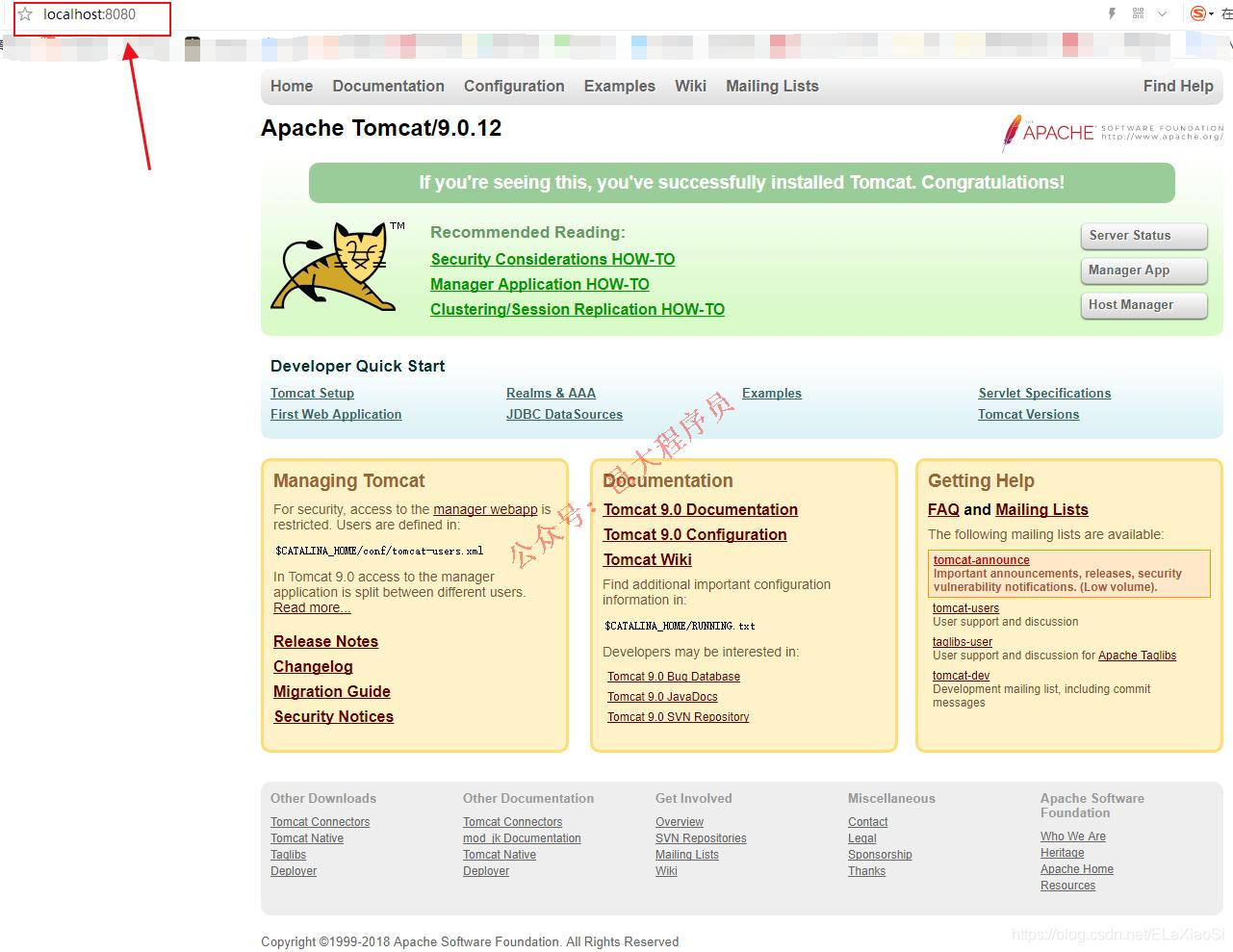
Task: Open Manager Application HOW-TO link
Action: click(x=539, y=284)
